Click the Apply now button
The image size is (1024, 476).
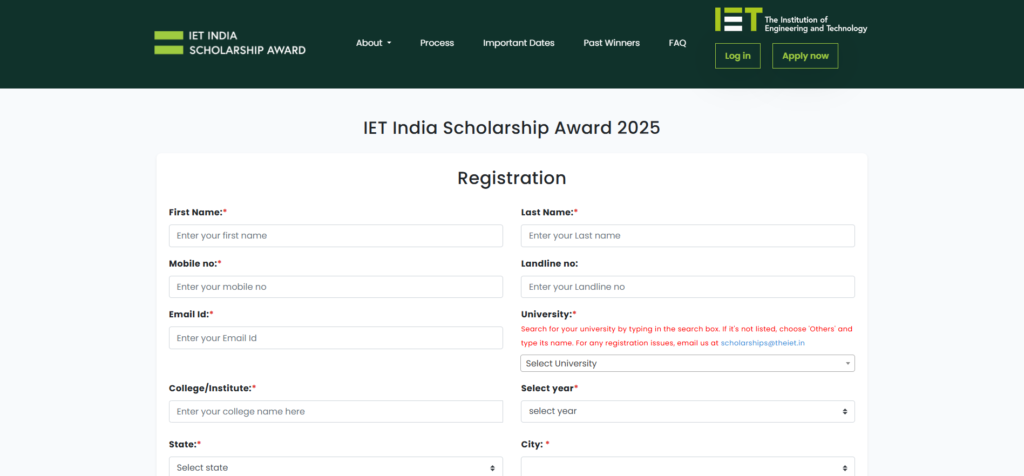(x=805, y=56)
